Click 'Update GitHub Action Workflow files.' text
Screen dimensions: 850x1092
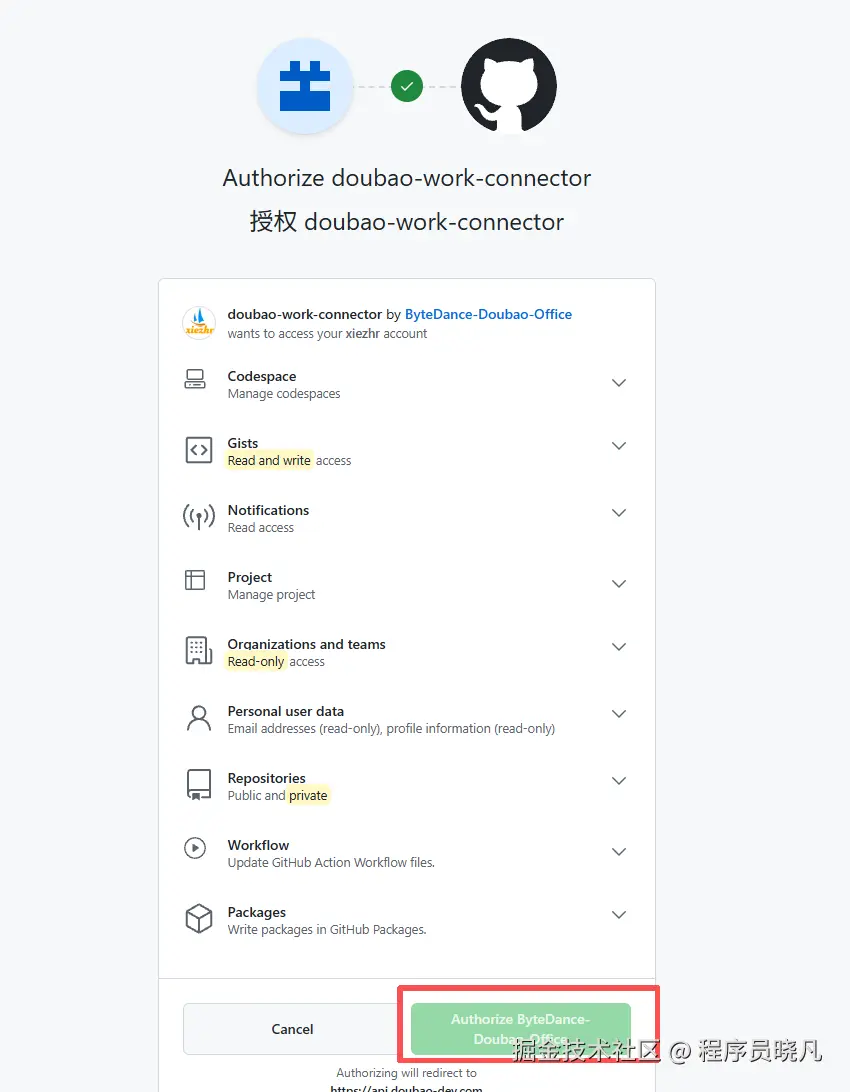331,862
